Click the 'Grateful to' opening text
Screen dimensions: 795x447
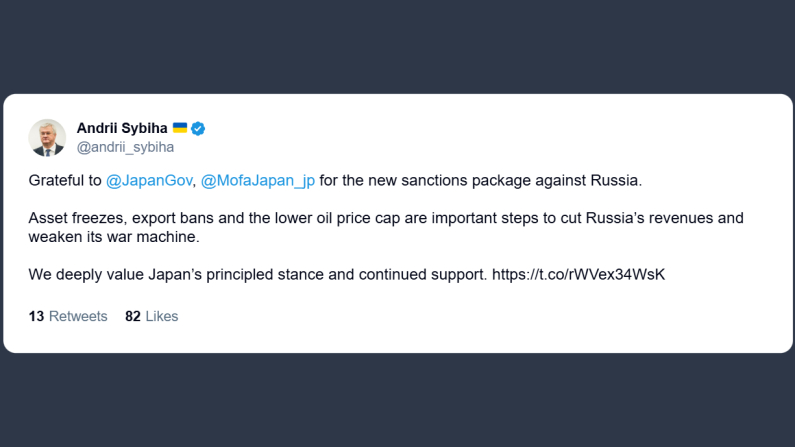click(65, 180)
